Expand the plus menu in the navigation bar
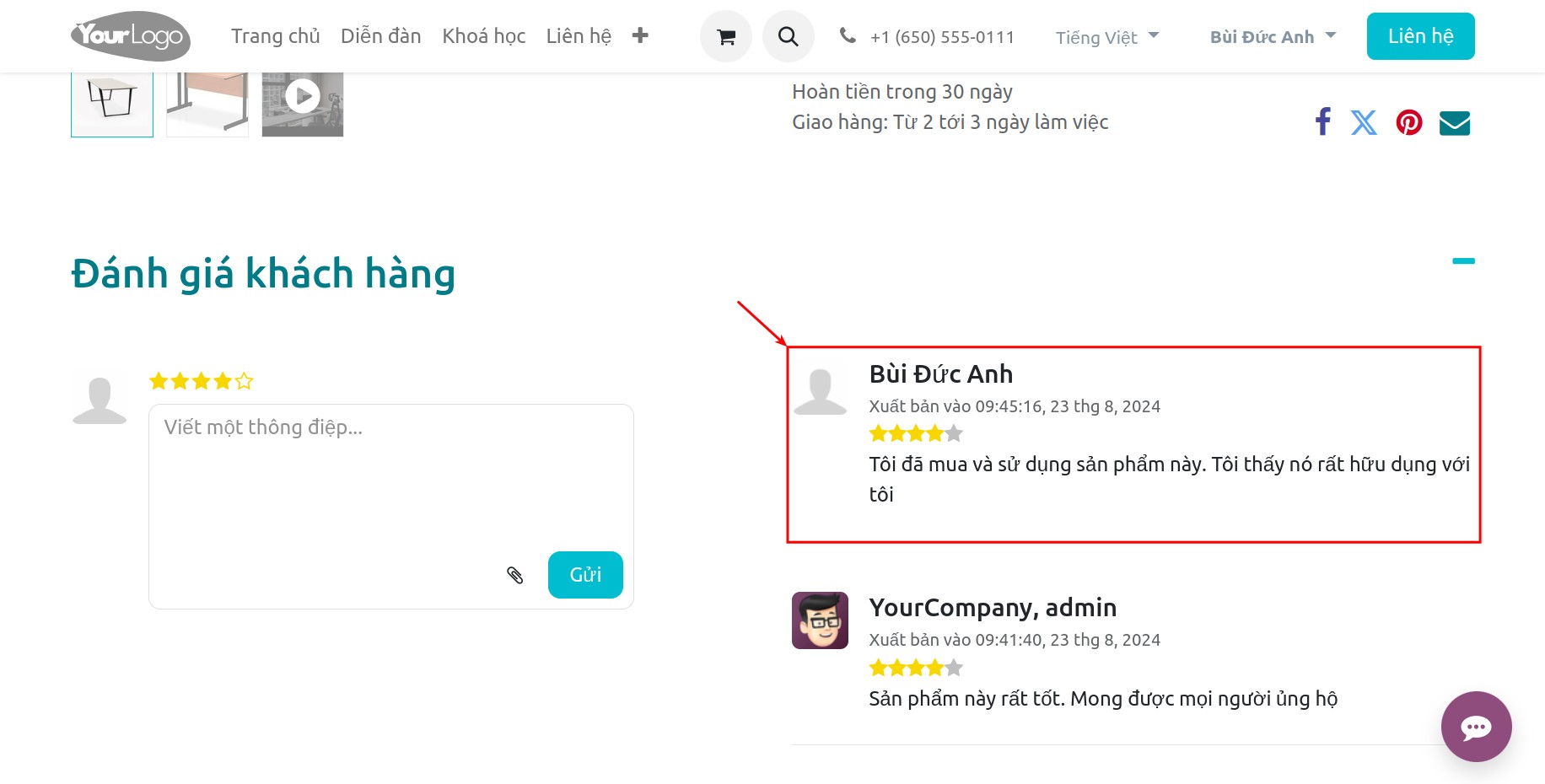This screenshot has height=784, width=1545. 641,35
